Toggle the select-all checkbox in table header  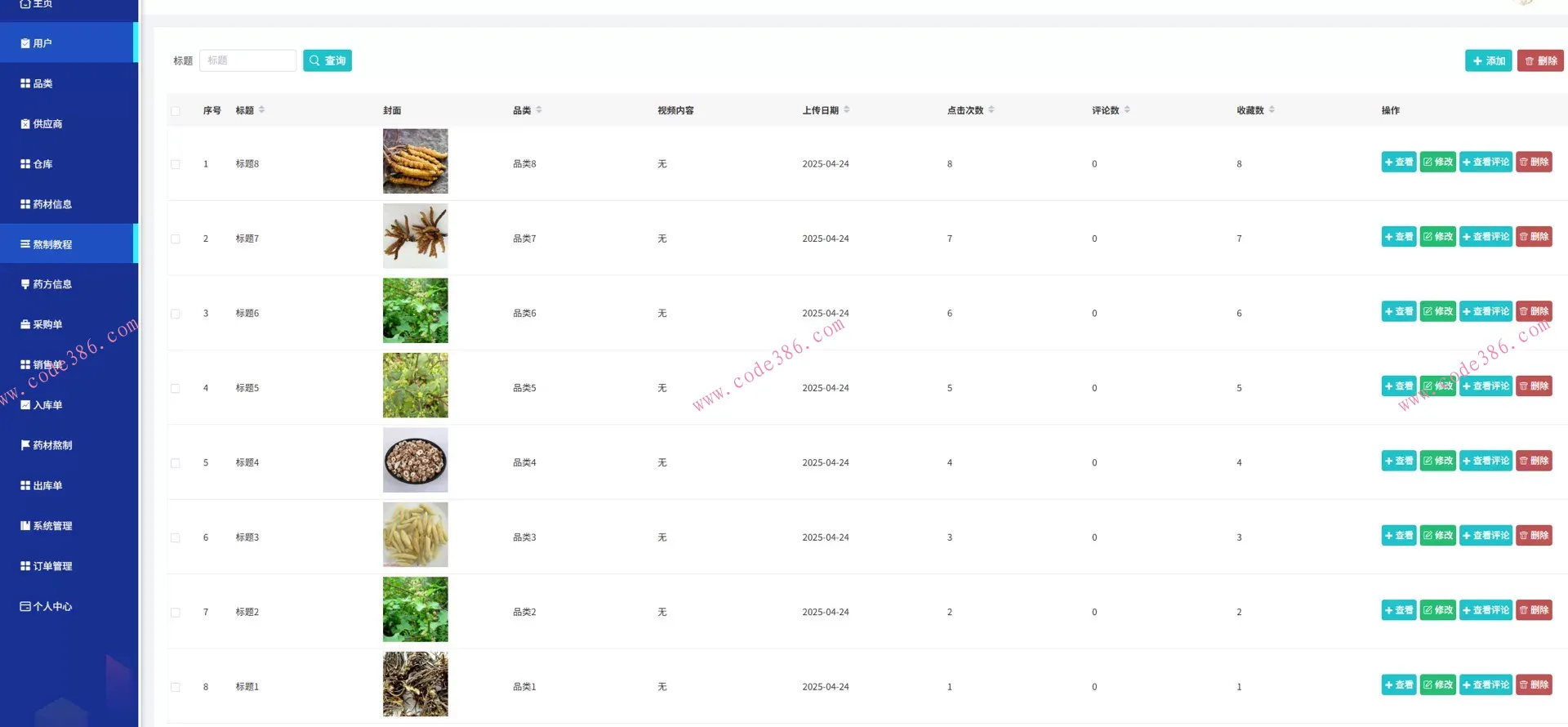[x=176, y=111]
